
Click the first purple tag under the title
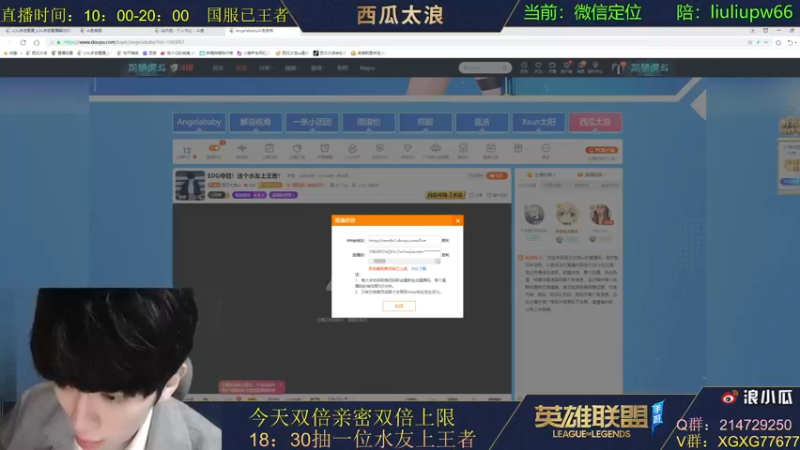click(x=249, y=195)
